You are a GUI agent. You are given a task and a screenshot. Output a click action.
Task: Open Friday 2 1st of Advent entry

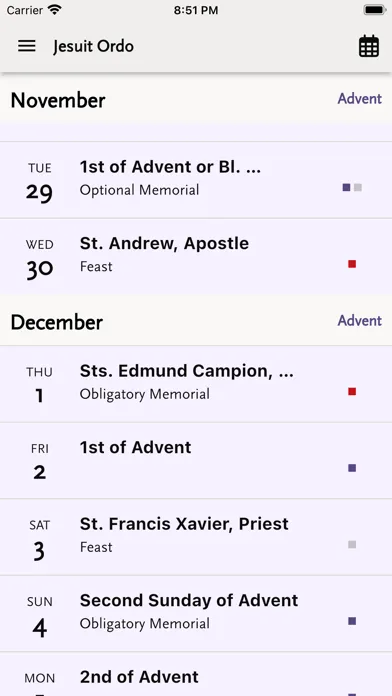point(196,460)
